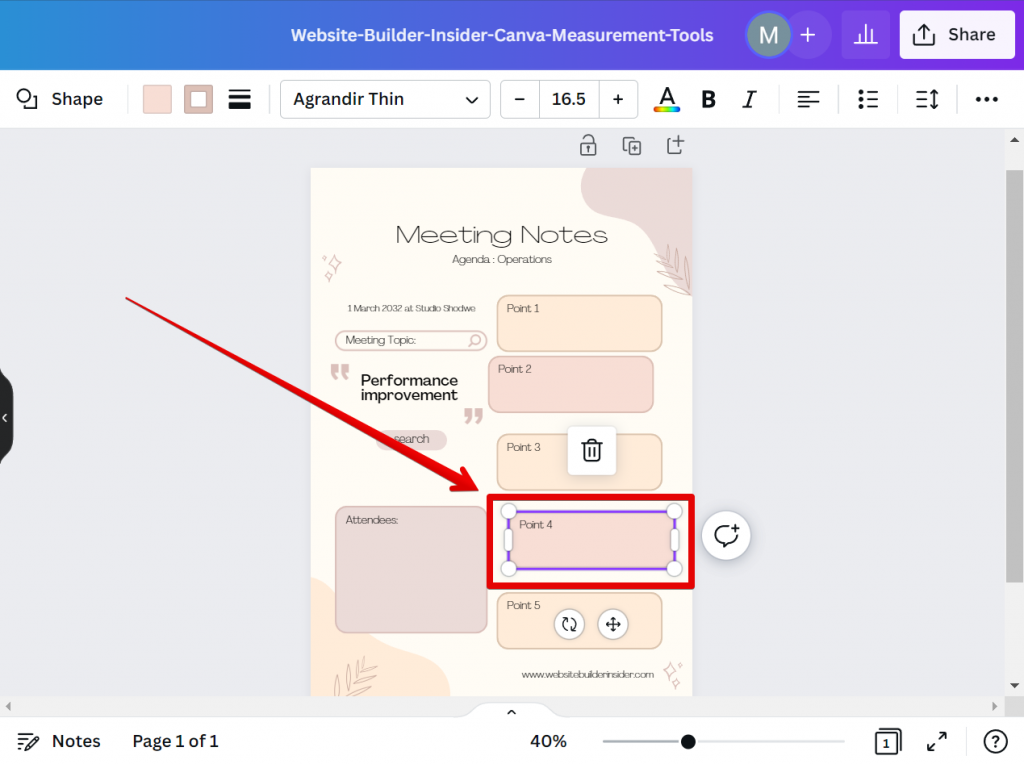
Task: Increase font size with the plus stepper
Action: (x=618, y=98)
